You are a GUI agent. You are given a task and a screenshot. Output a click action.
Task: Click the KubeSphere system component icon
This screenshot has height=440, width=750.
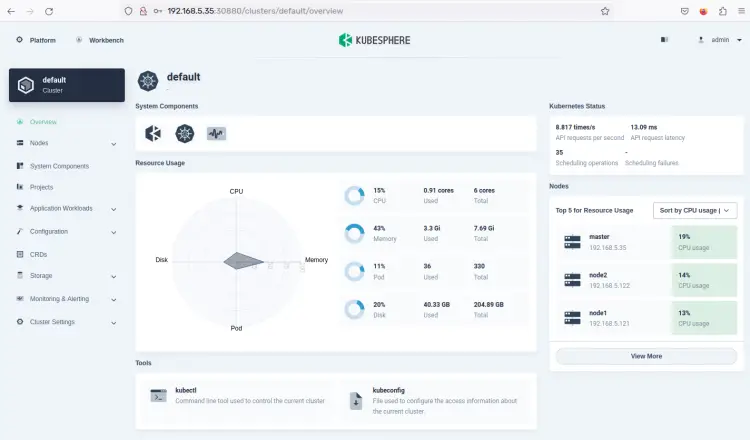(153, 133)
